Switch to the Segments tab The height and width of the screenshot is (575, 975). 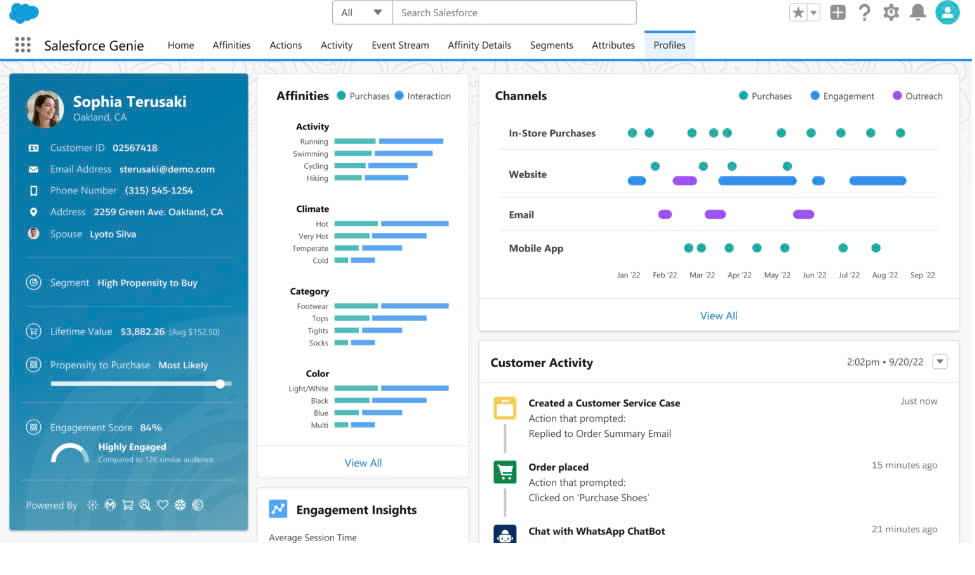click(x=552, y=45)
